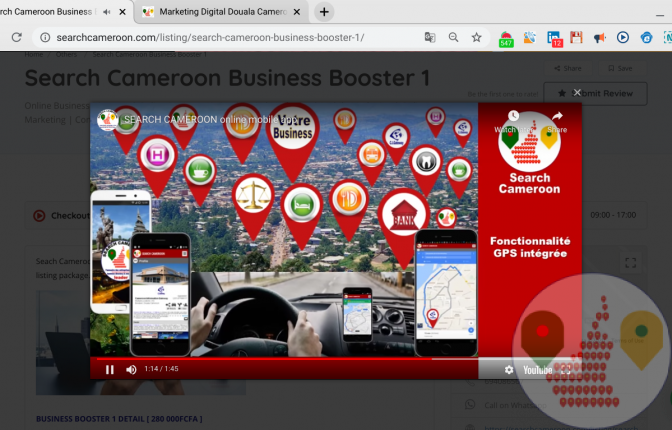
Task: Open extension with 547 badge
Action: click(506, 39)
